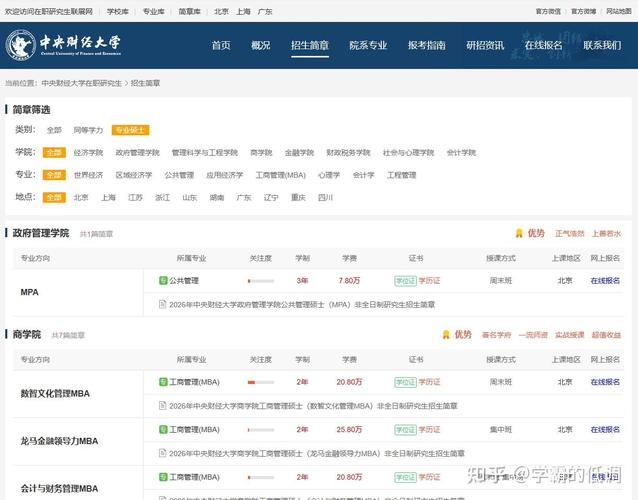This screenshot has height=500, width=638.
Task: Click 优势 medal icon in 商学院 header
Action: pyautogui.click(x=446, y=334)
